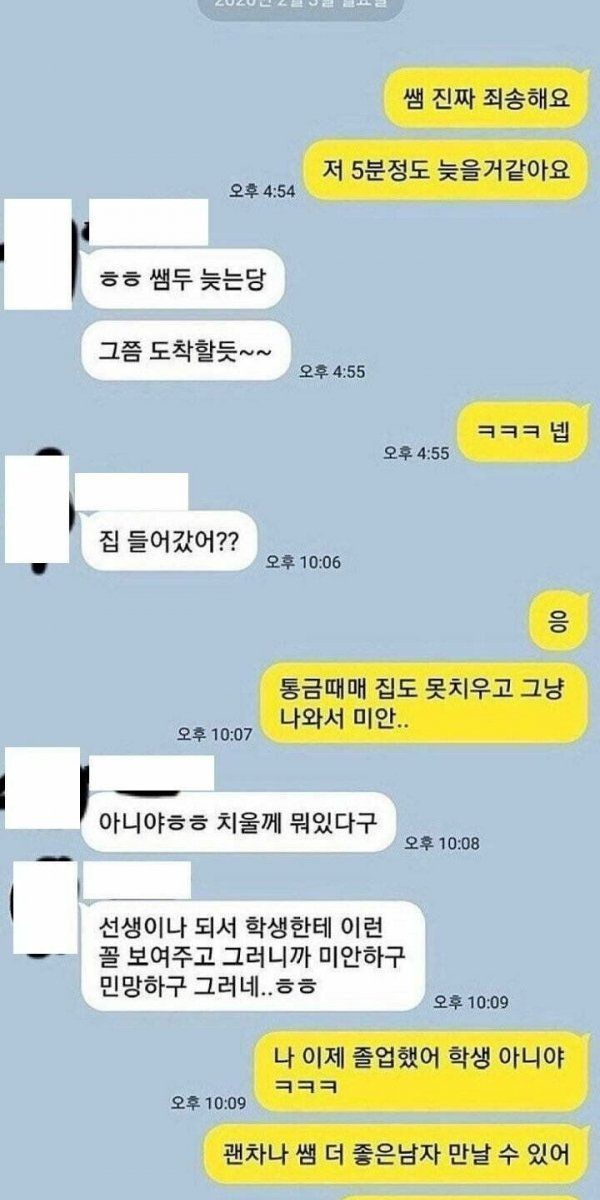Select the '그쯤 도착할듯~~' message
Screen dimensions: 600x1200
click(x=185, y=350)
